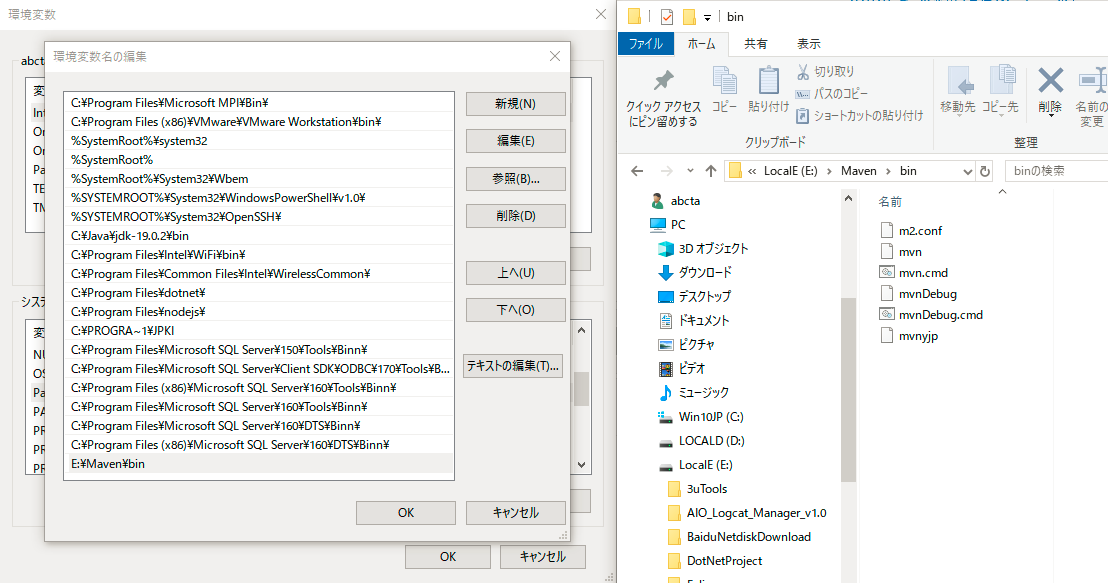Select Win10JP (C:) drive in the sidebar
This screenshot has height=583, width=1108.
(x=700, y=417)
